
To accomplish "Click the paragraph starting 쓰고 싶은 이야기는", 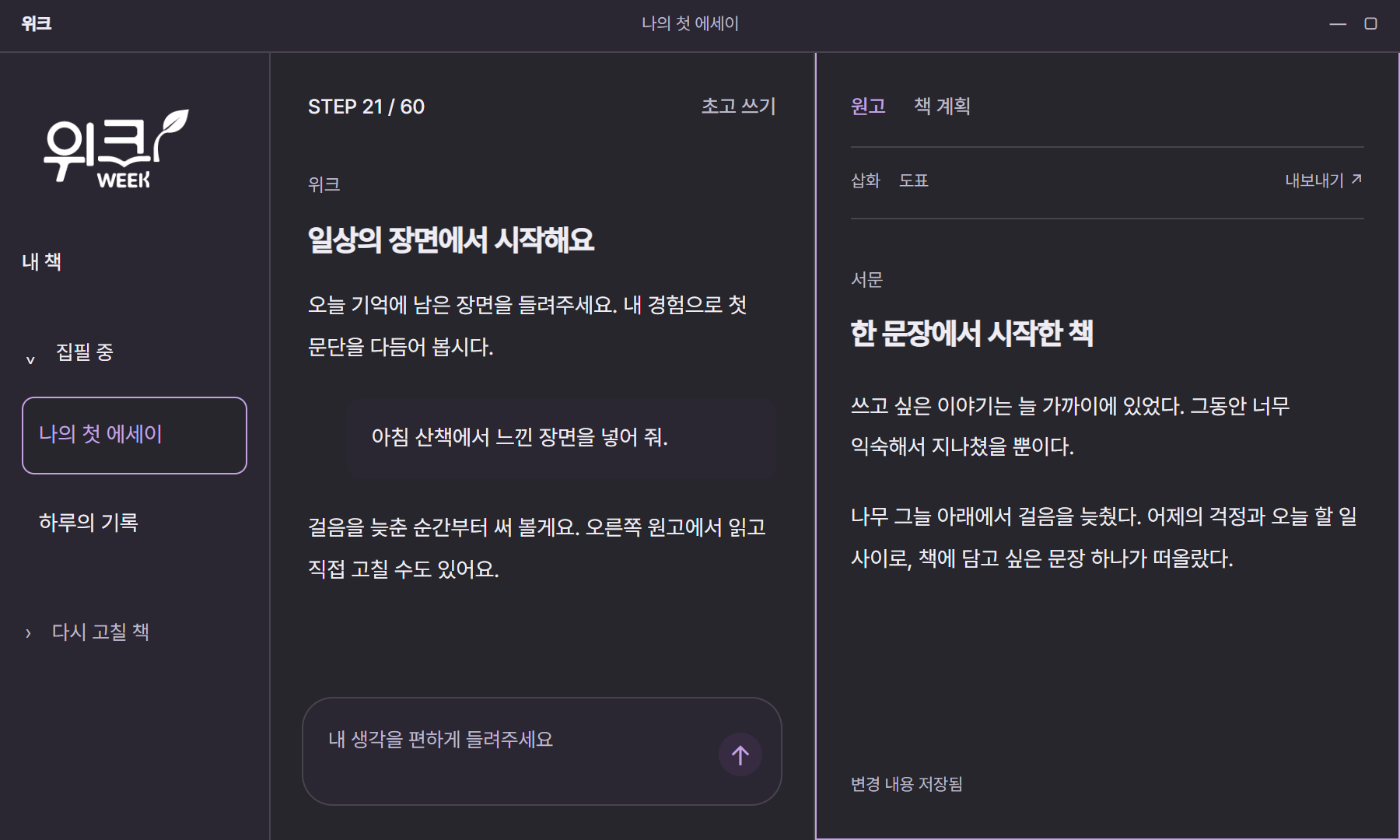I will (1070, 426).
